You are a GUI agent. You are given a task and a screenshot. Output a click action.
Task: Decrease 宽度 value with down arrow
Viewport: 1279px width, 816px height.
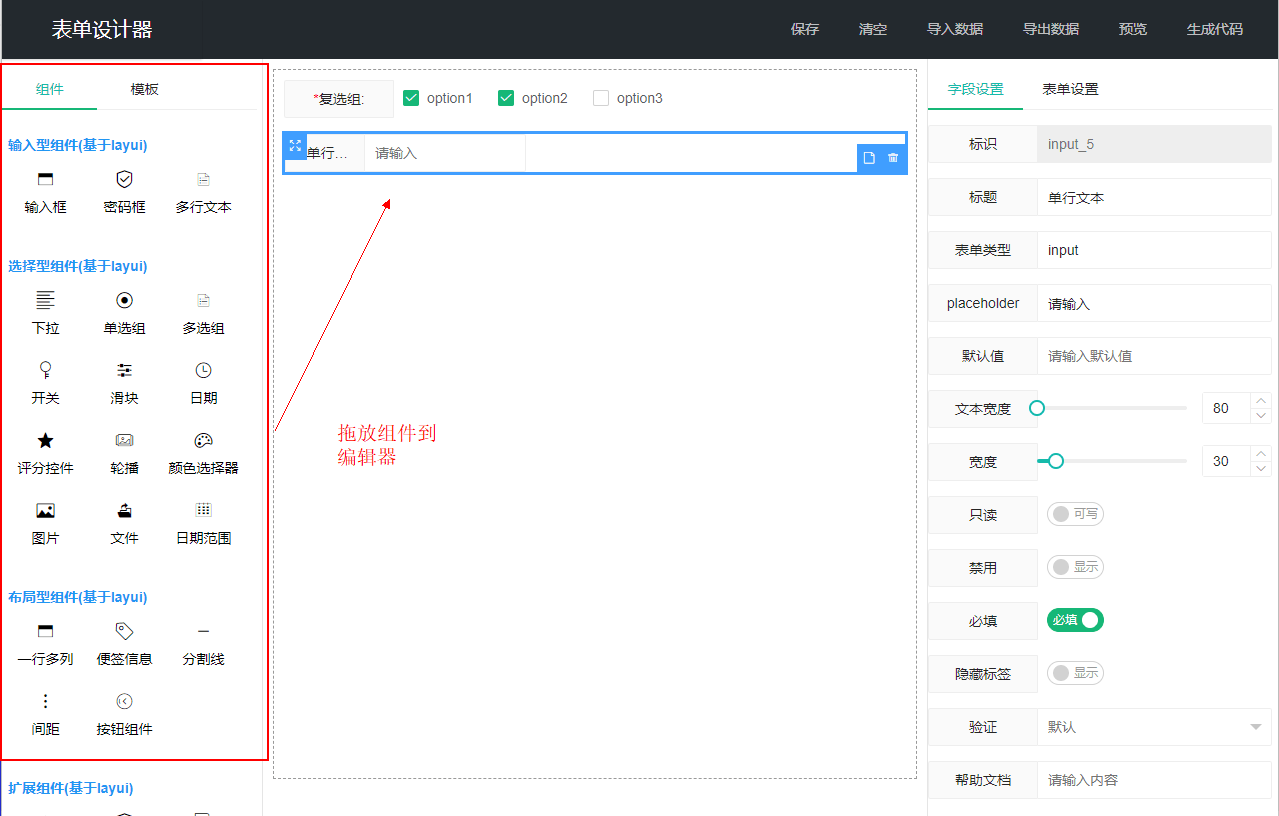(1261, 468)
